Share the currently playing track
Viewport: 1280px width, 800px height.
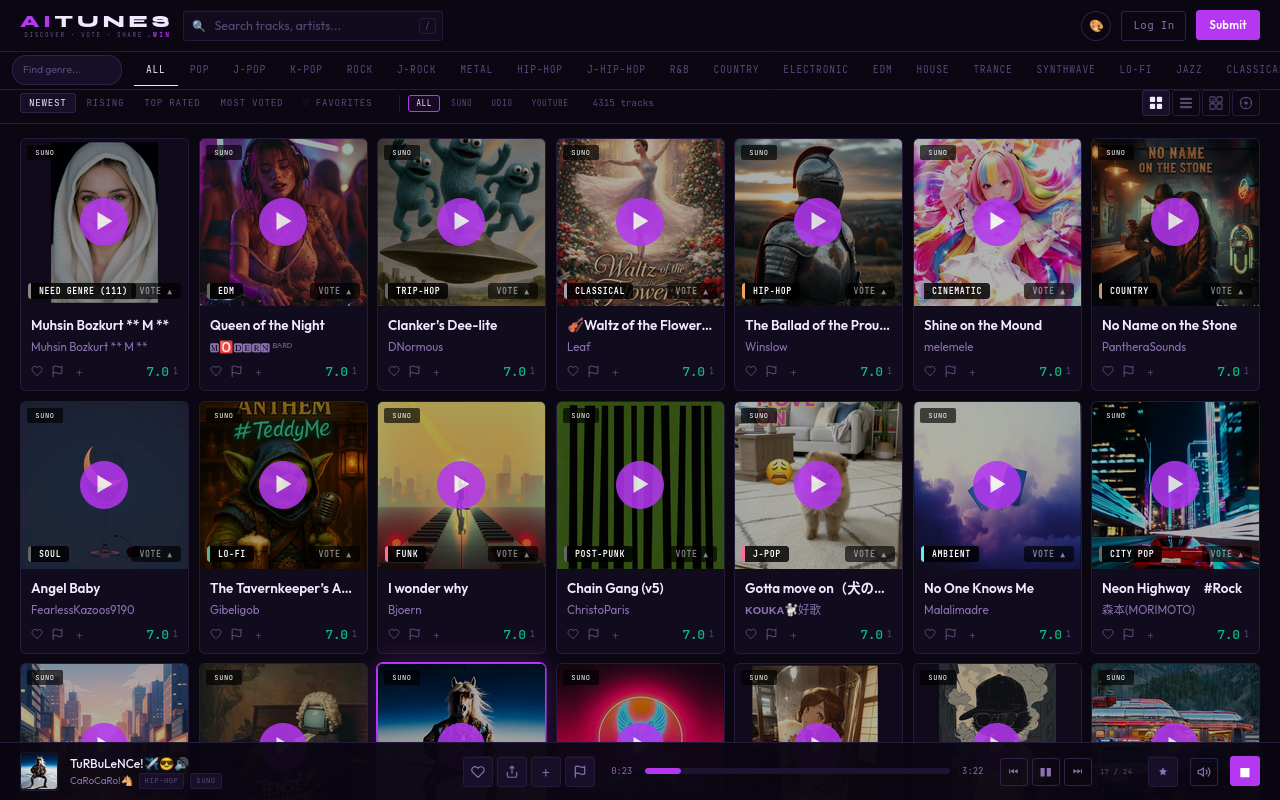point(512,771)
